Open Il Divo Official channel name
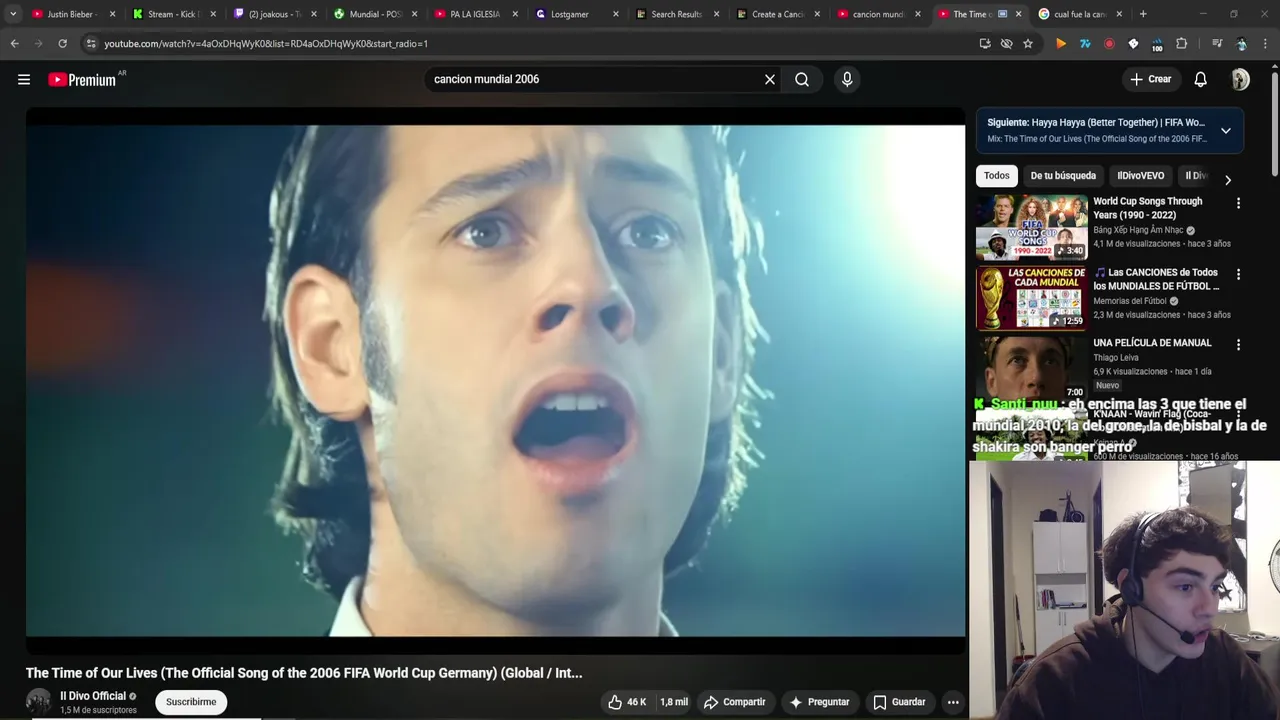Screen dimensions: 1280x720 [93, 696]
